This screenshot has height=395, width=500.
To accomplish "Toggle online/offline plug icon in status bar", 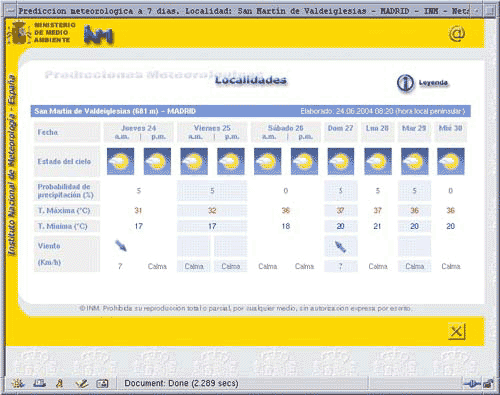I will (473, 384).
